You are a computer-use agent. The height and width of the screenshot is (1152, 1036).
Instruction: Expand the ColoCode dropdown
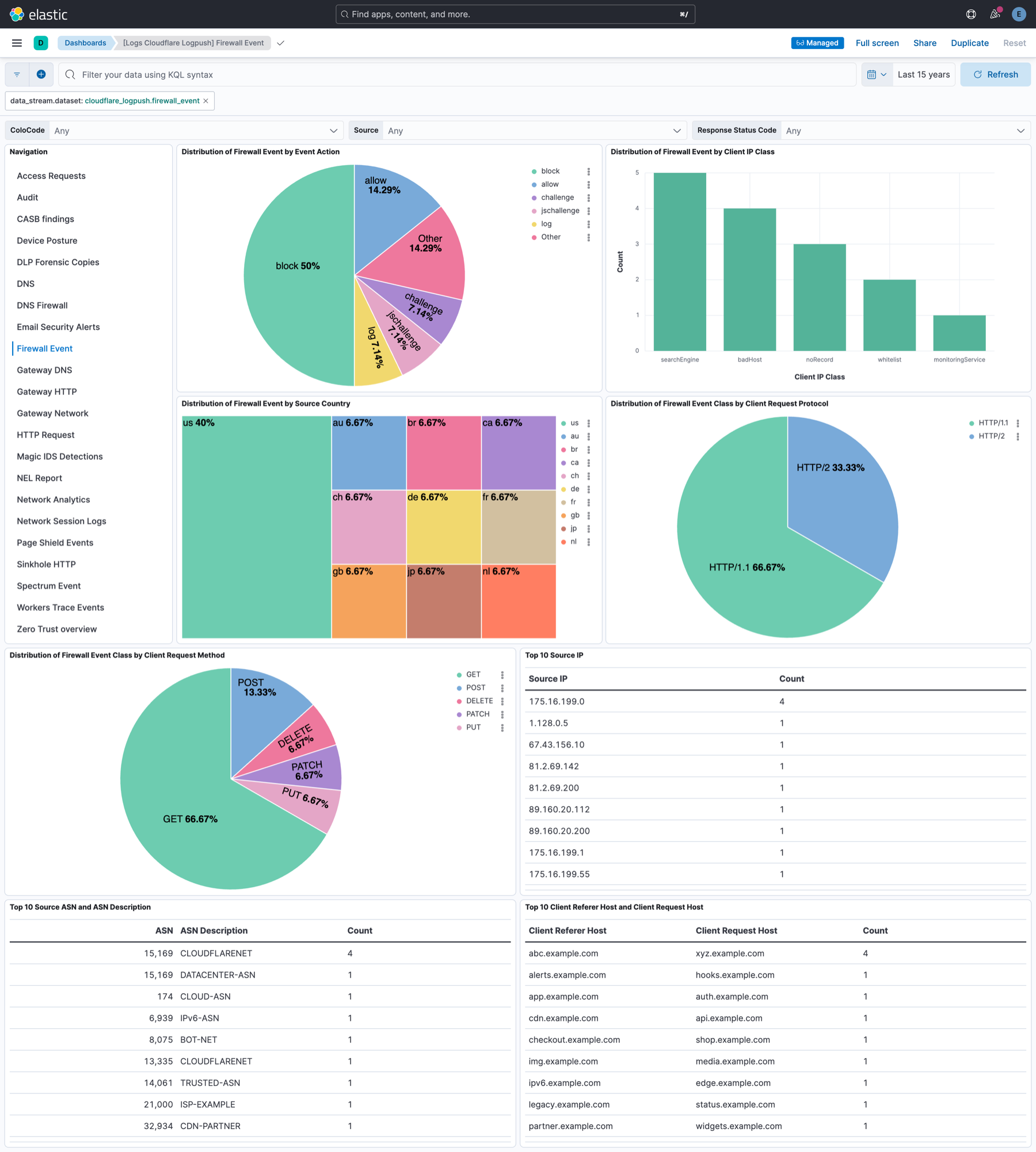coord(196,131)
